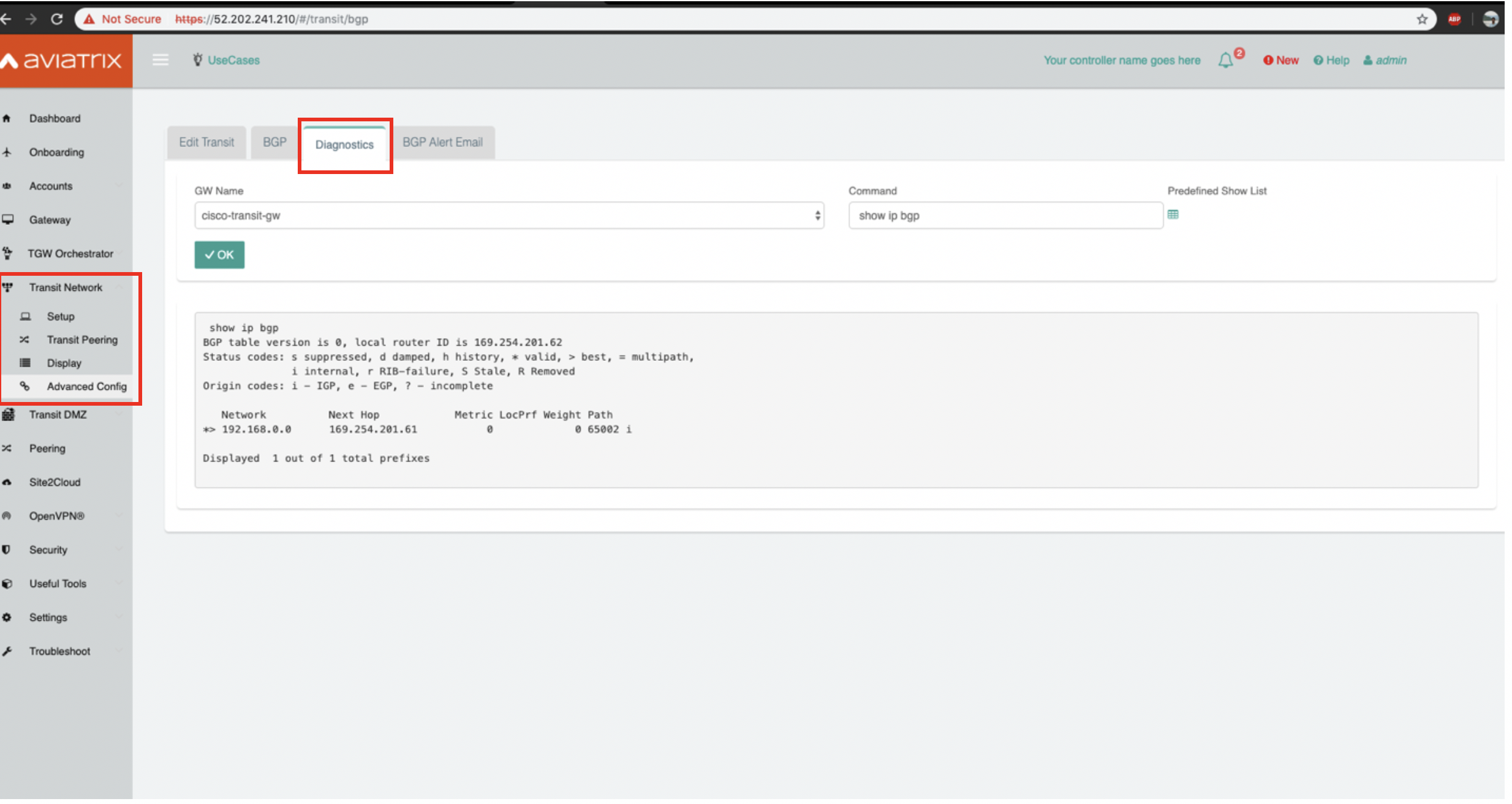This screenshot has height=804, width=1512.
Task: Open the Help link
Action: (x=1331, y=60)
